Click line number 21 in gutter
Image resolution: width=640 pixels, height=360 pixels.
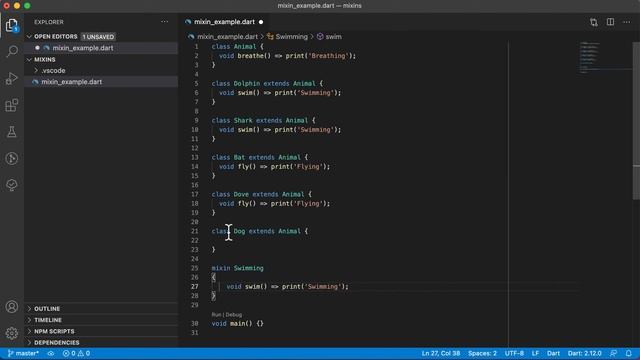[x=195, y=231]
